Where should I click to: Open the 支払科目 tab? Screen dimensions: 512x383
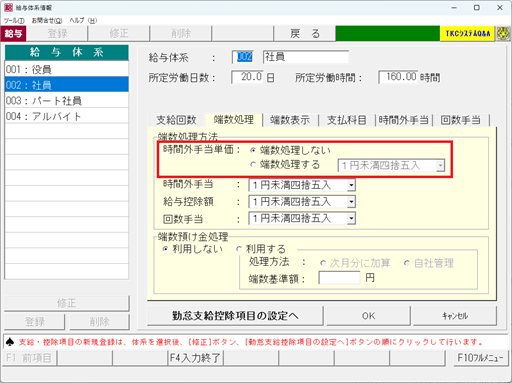pos(347,120)
